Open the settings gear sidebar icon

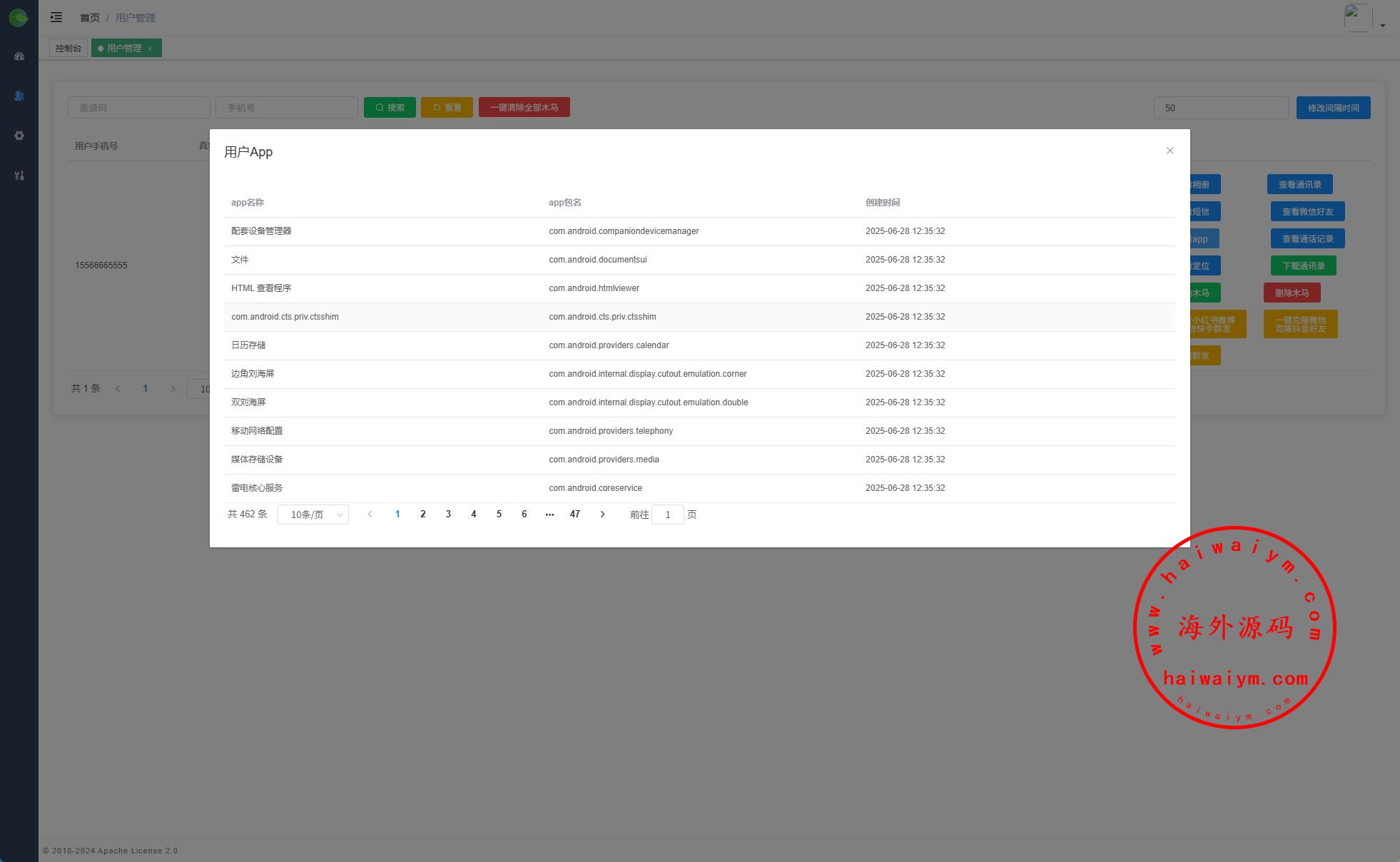point(19,136)
